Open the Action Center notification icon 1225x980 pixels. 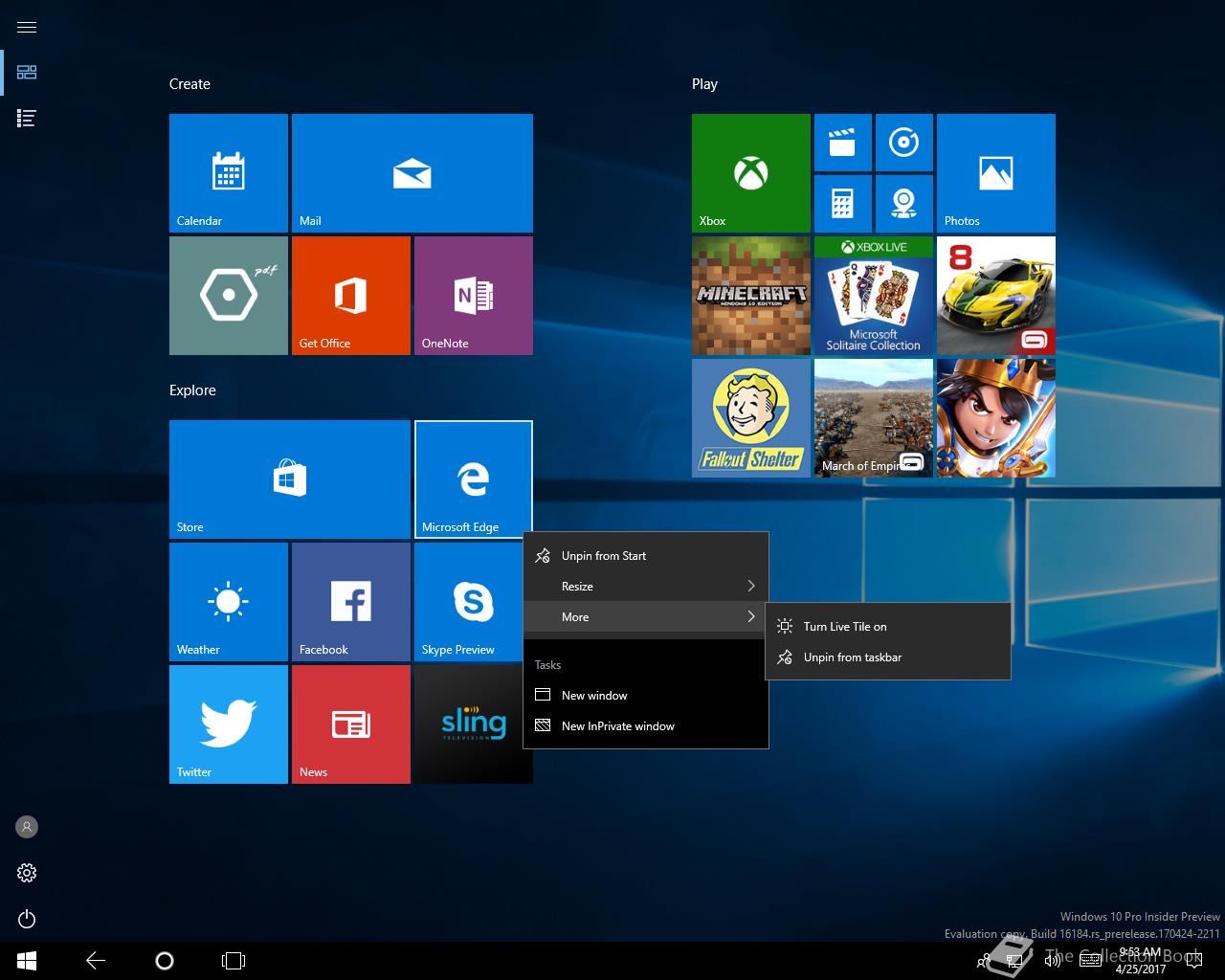(x=1193, y=961)
